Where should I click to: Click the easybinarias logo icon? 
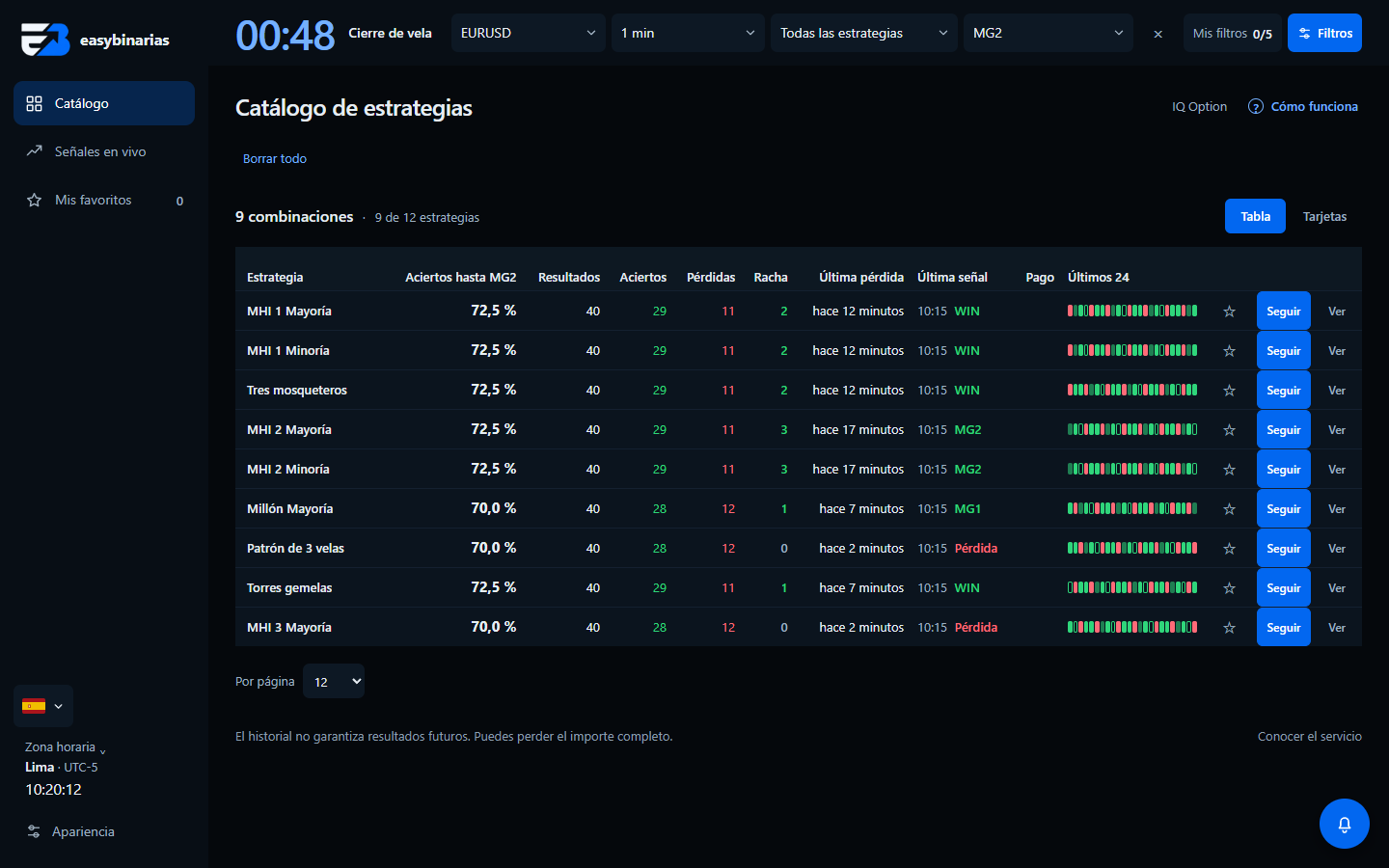tap(45, 40)
